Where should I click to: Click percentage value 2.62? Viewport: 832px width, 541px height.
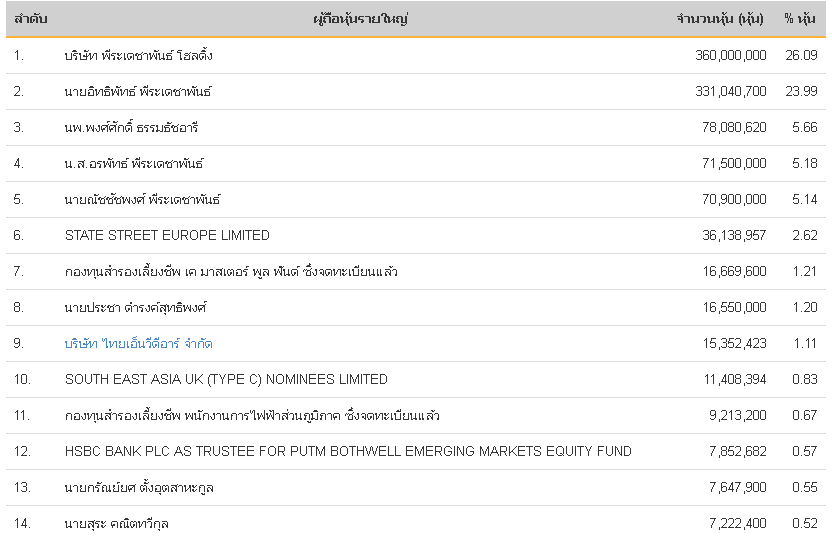pyautogui.click(x=804, y=235)
